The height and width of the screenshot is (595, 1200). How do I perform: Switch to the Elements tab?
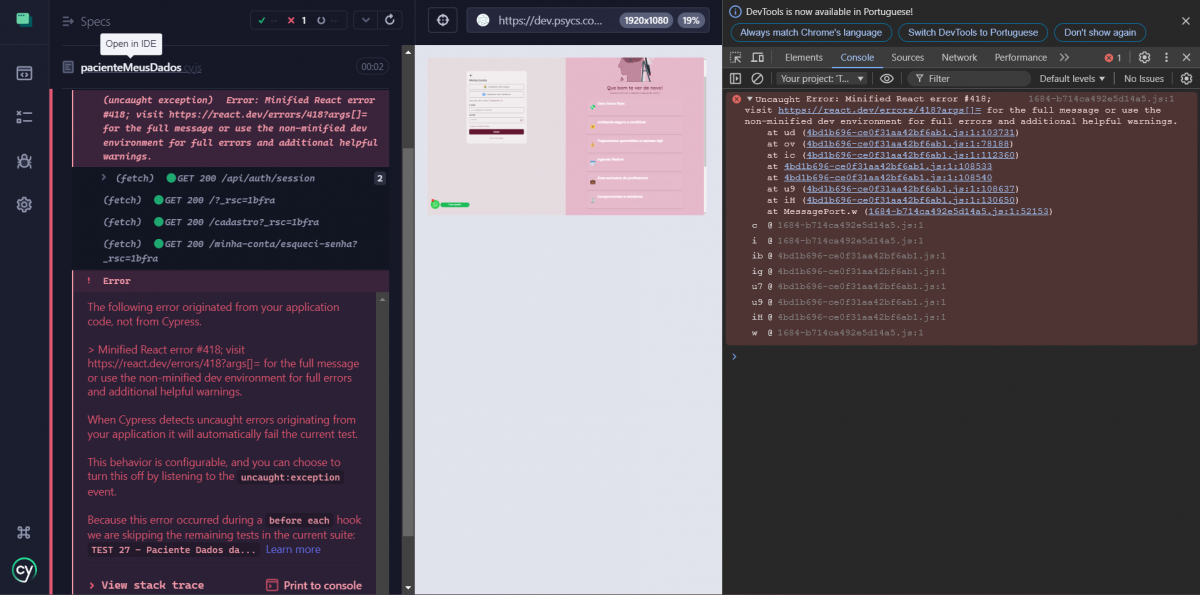[x=804, y=58]
